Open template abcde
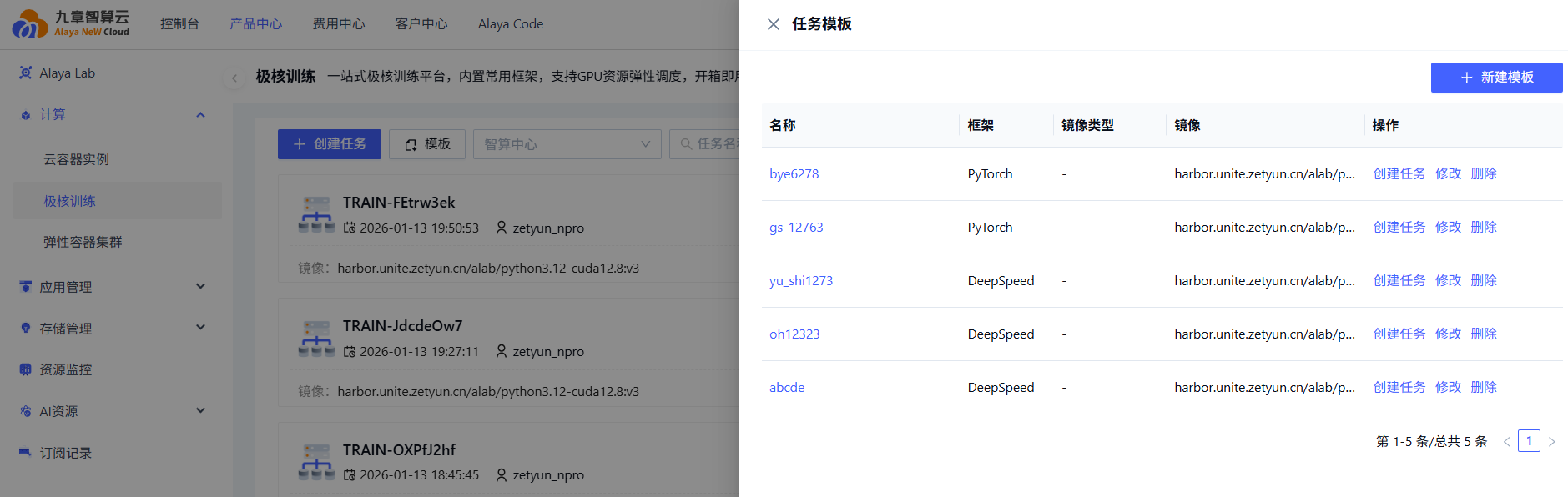The width and height of the screenshot is (1568, 497). point(787,387)
